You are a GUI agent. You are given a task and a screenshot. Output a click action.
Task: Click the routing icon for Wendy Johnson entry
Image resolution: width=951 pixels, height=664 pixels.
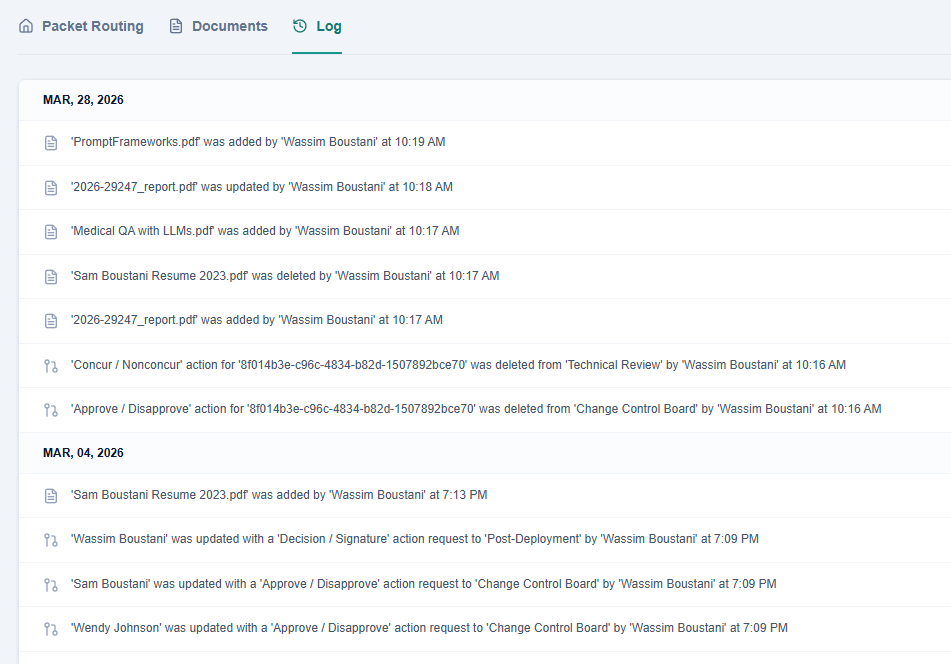(51, 629)
